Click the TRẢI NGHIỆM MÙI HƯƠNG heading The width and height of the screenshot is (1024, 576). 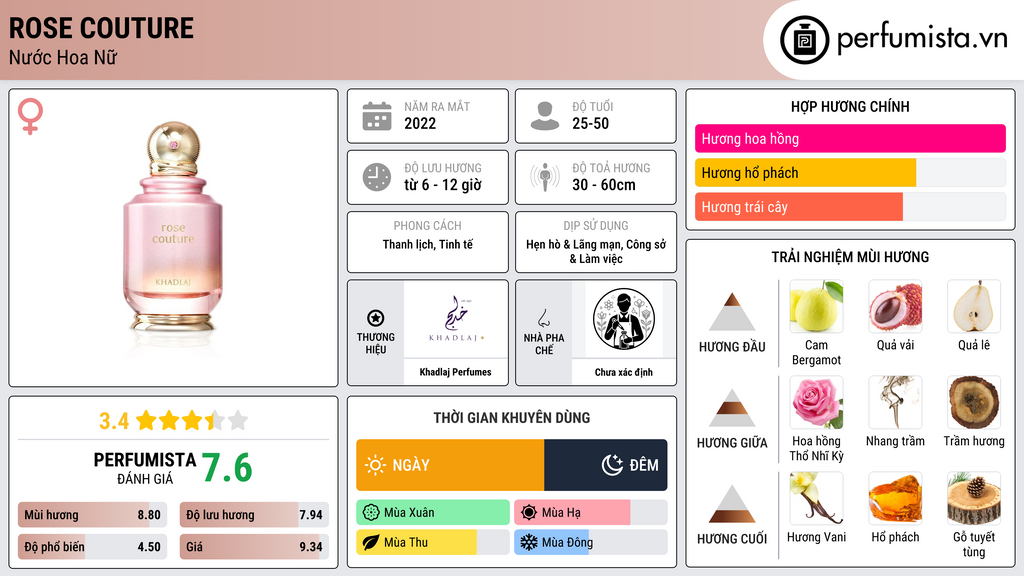coord(850,257)
